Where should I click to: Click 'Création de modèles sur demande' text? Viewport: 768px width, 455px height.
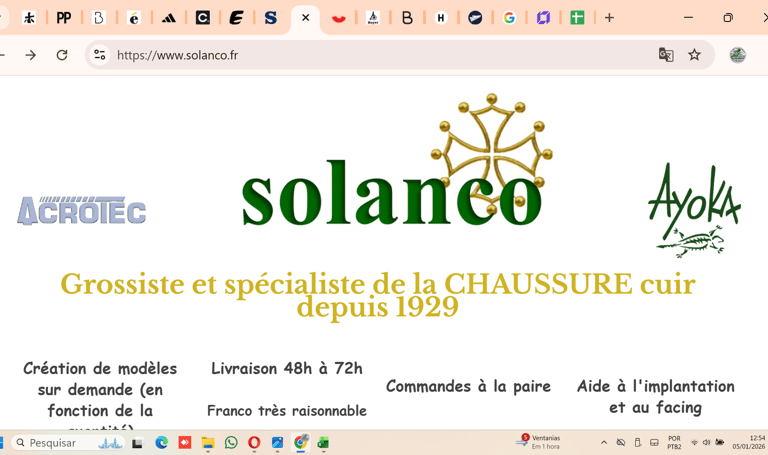click(100, 395)
